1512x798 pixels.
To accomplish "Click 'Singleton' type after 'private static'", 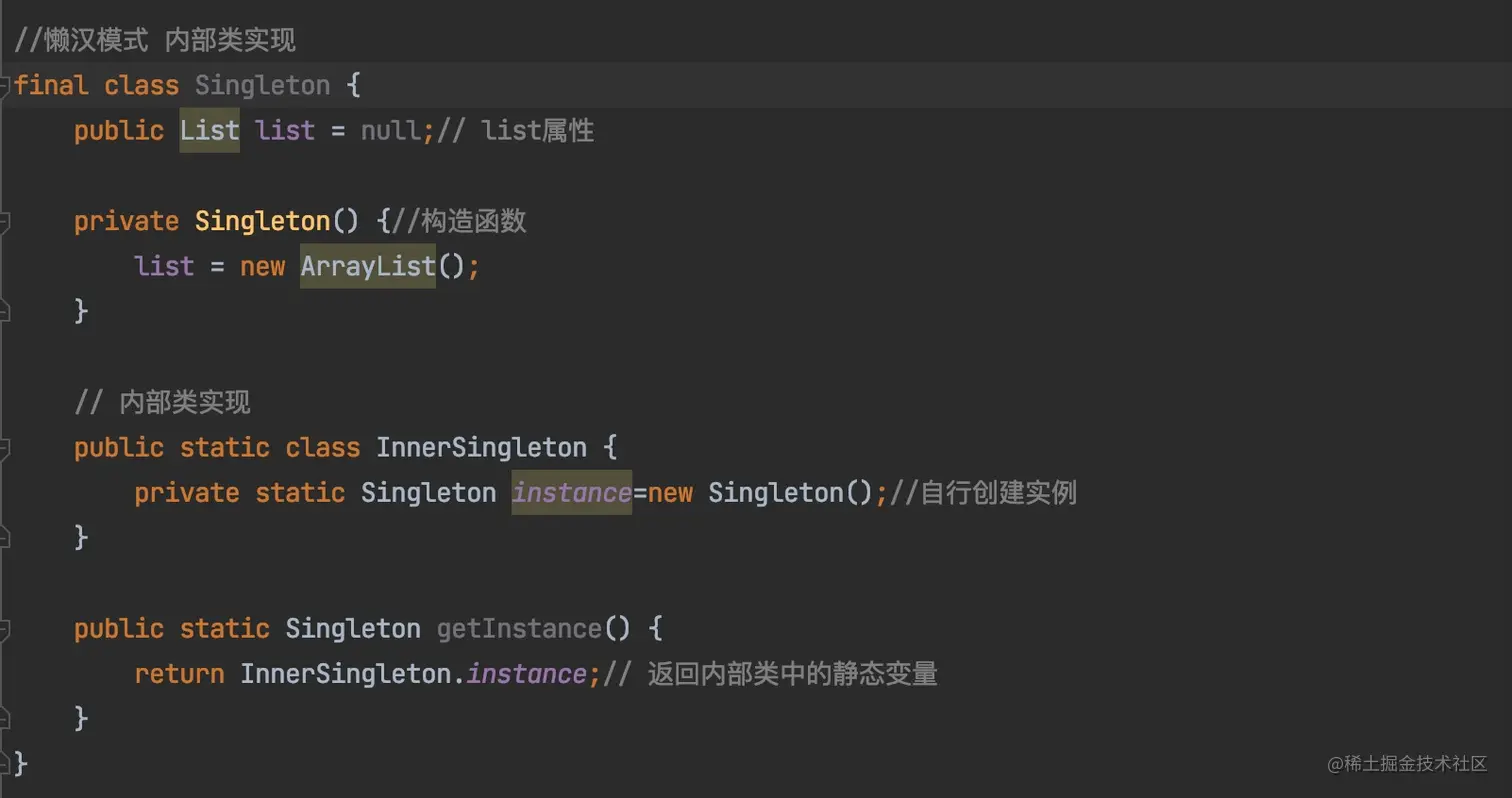I will tap(428, 493).
